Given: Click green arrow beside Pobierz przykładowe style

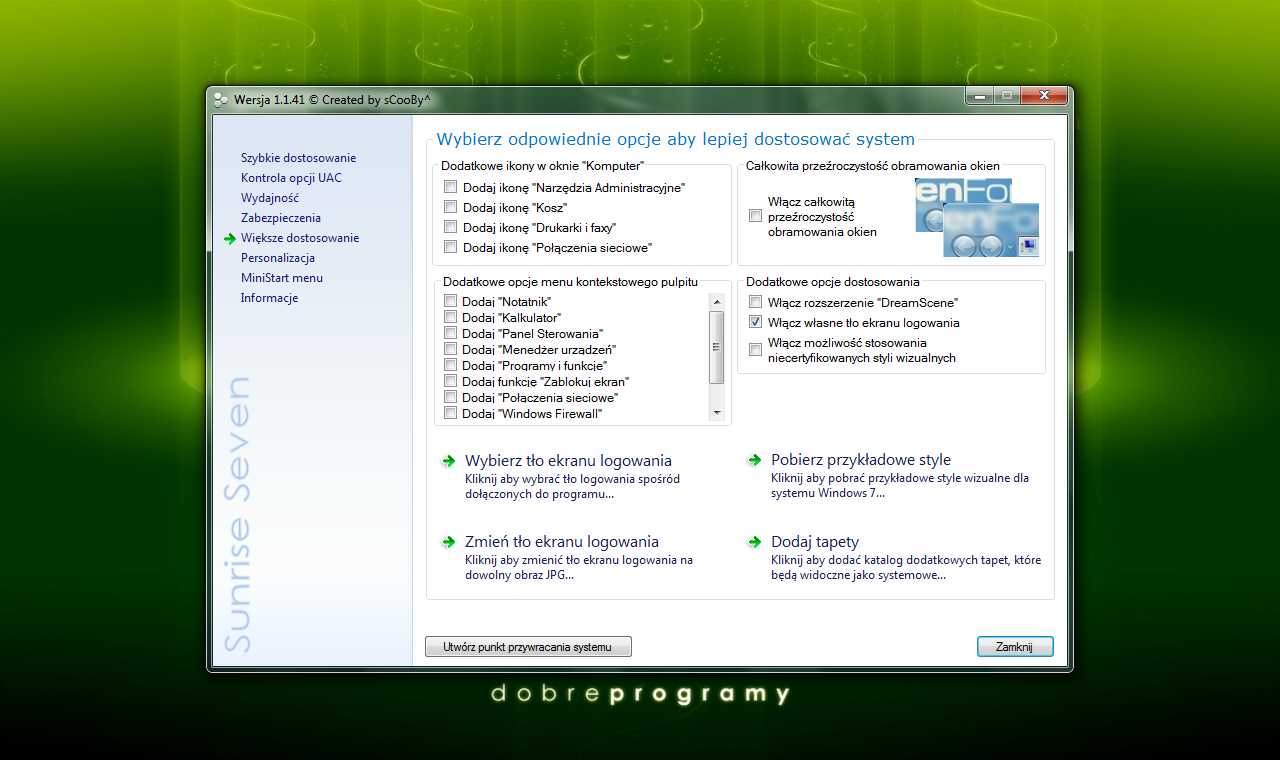Looking at the screenshot, I should tap(754, 461).
